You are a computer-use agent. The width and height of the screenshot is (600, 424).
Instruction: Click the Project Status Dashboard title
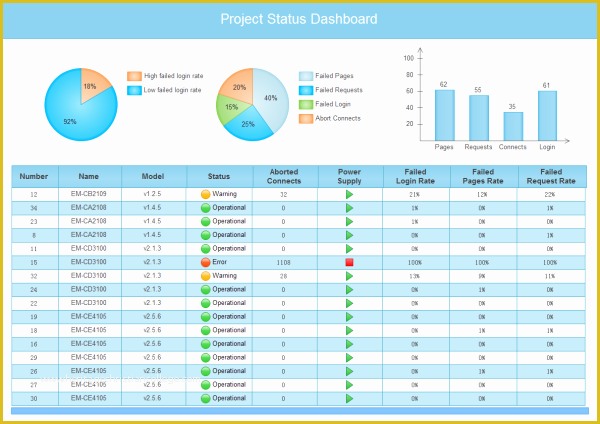point(299,19)
